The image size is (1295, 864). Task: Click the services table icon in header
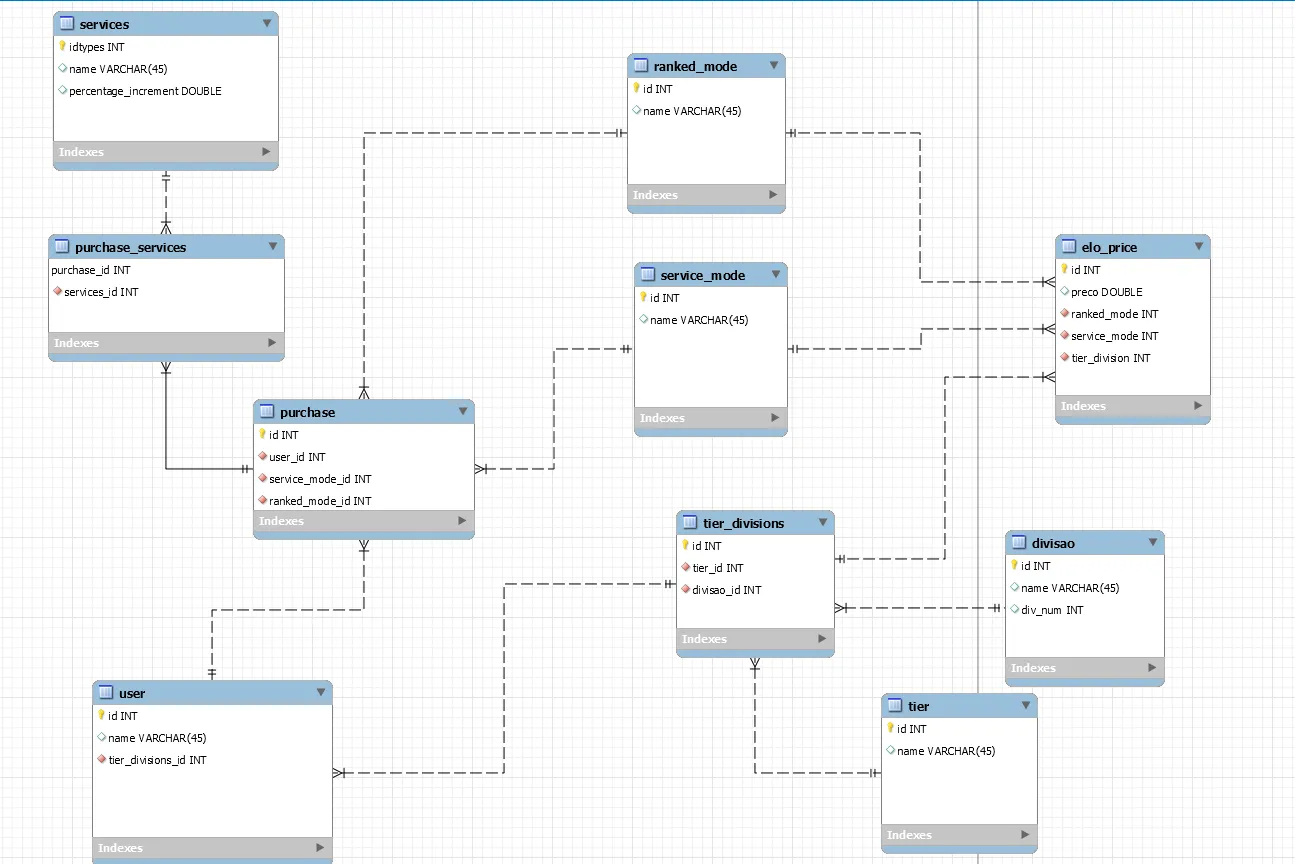pyautogui.click(x=67, y=24)
